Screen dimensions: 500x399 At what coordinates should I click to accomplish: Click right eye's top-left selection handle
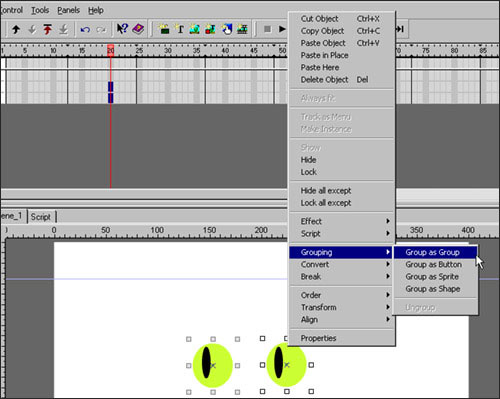point(262,339)
